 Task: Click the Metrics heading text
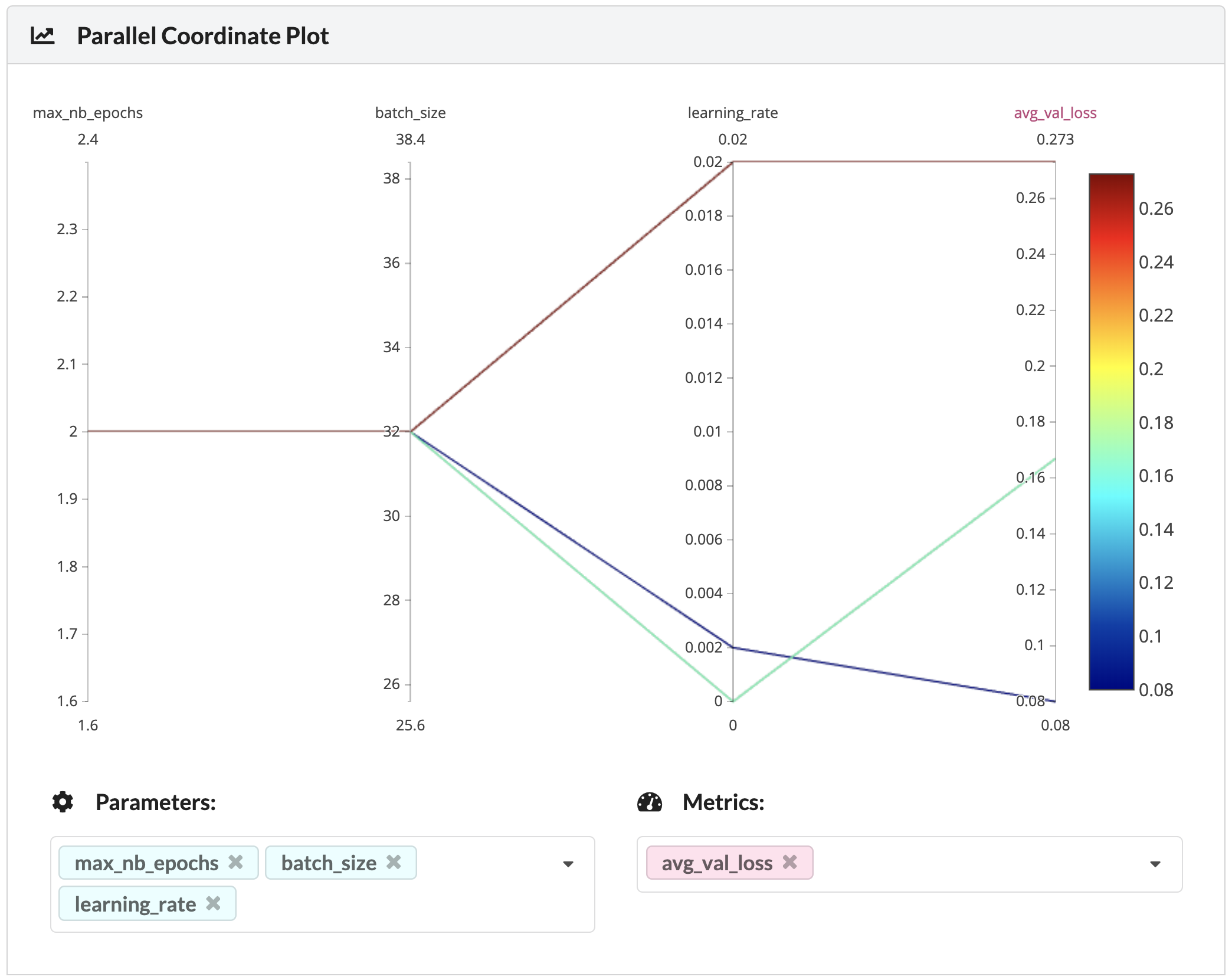[723, 801]
